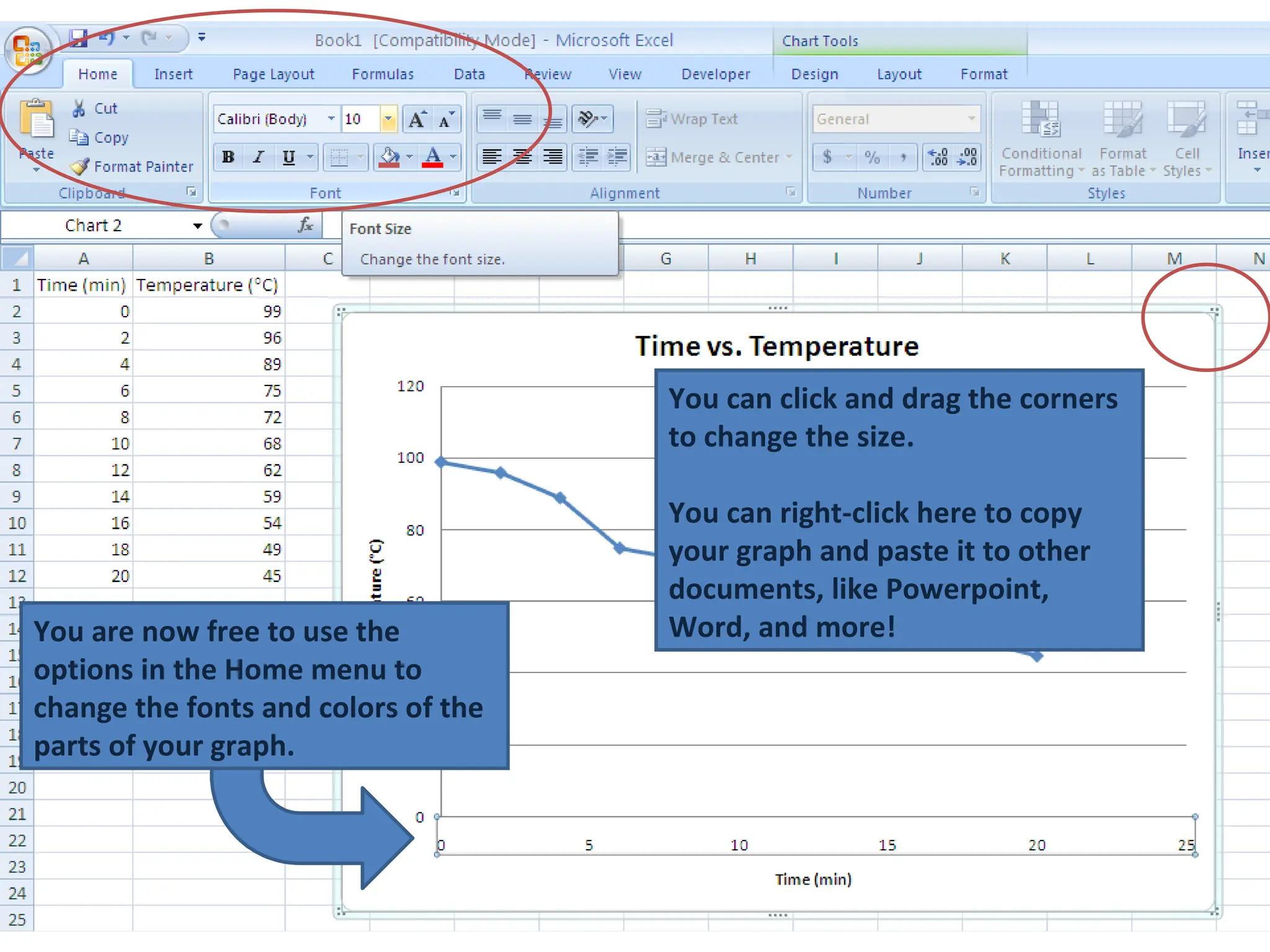Viewport: 1270px width, 952px height.
Task: Click the Percent Style icon
Action: 872,157
